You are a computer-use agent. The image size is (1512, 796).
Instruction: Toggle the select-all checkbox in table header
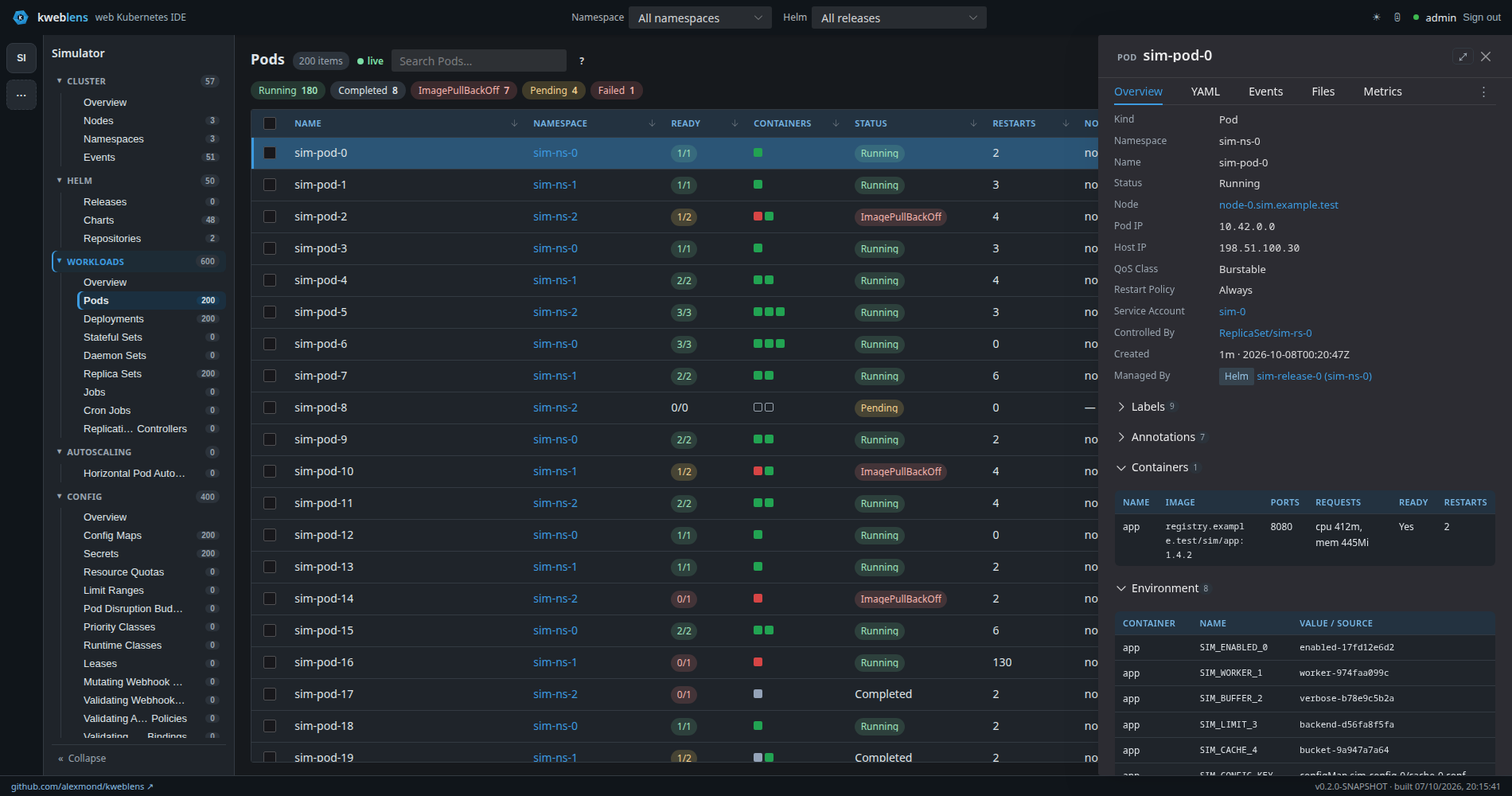coord(270,123)
